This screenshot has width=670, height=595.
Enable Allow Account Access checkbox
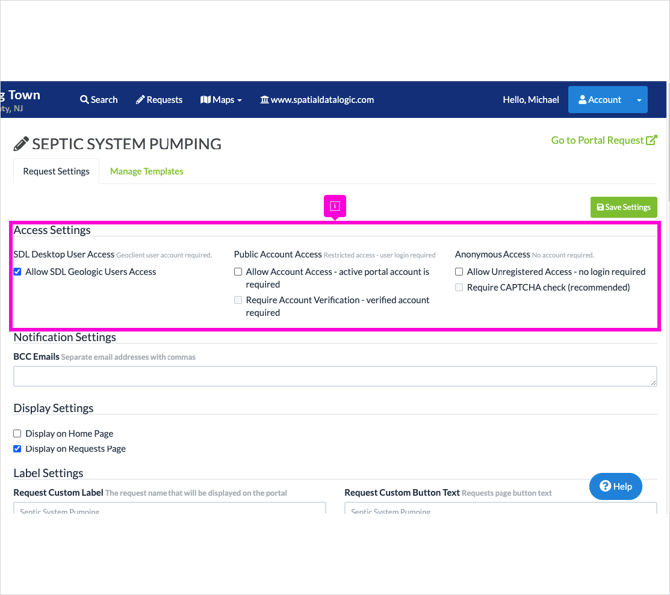[238, 272]
